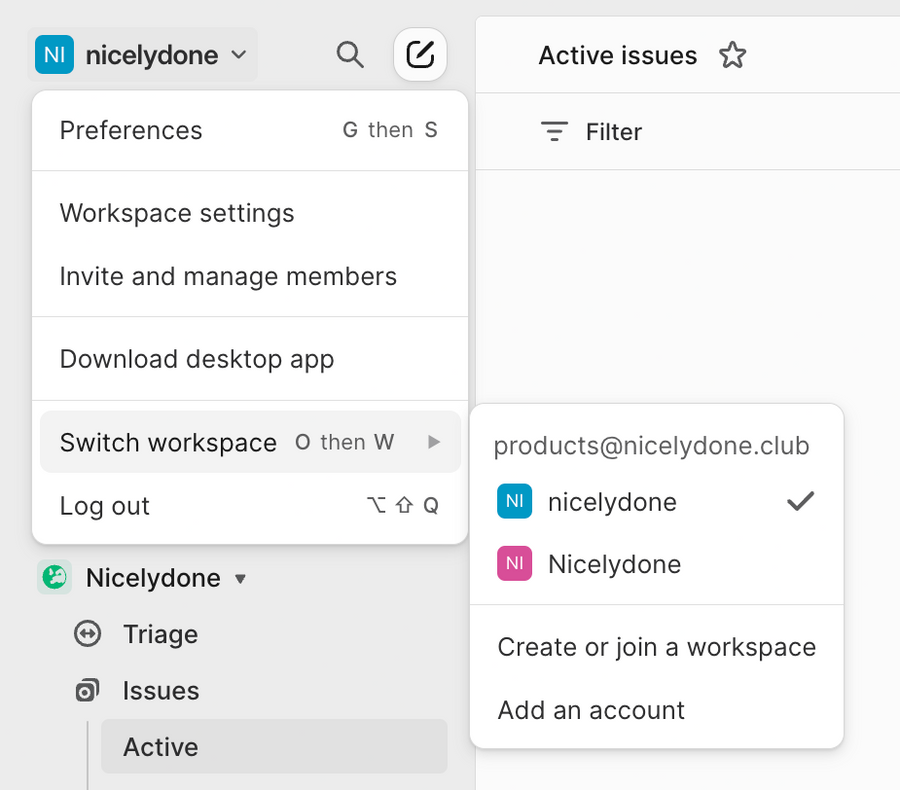Choose Invite and manage members

tap(227, 276)
